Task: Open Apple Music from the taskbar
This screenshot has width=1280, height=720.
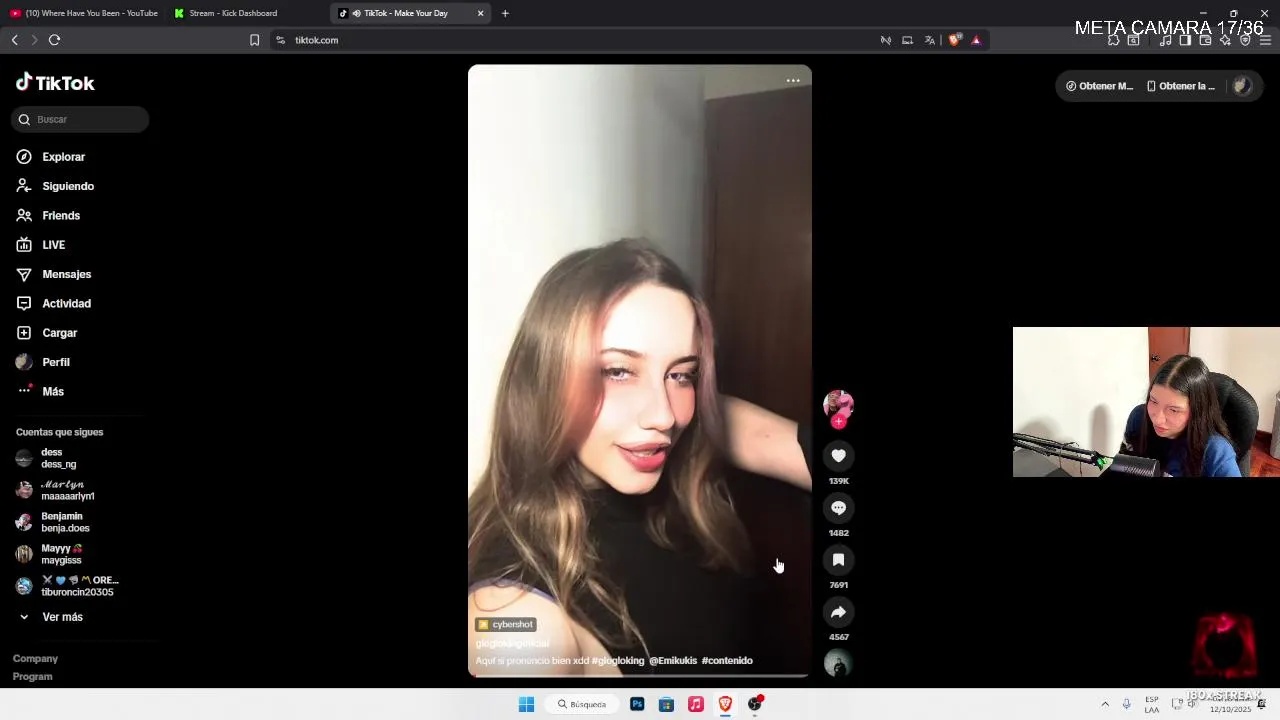Action: click(x=696, y=704)
